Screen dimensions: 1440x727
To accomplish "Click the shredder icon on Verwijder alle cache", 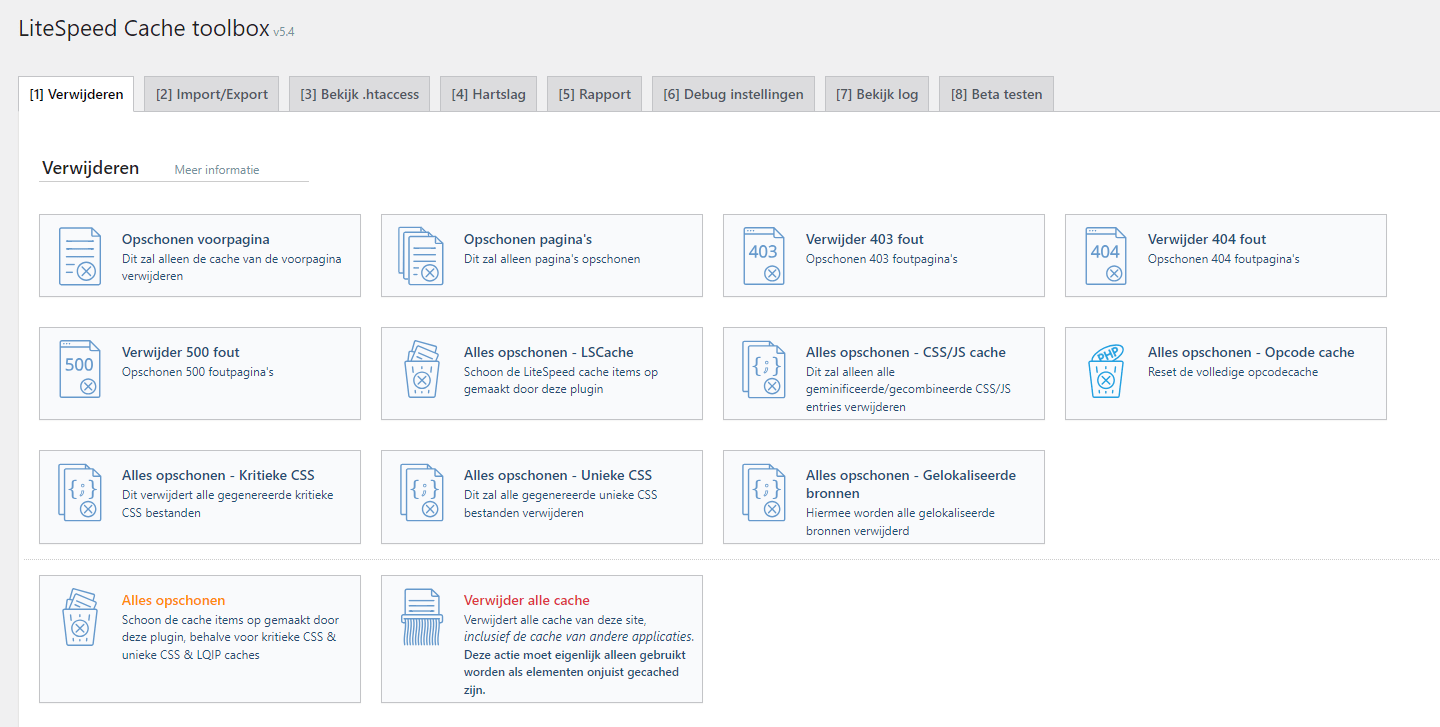I will tap(422, 617).
